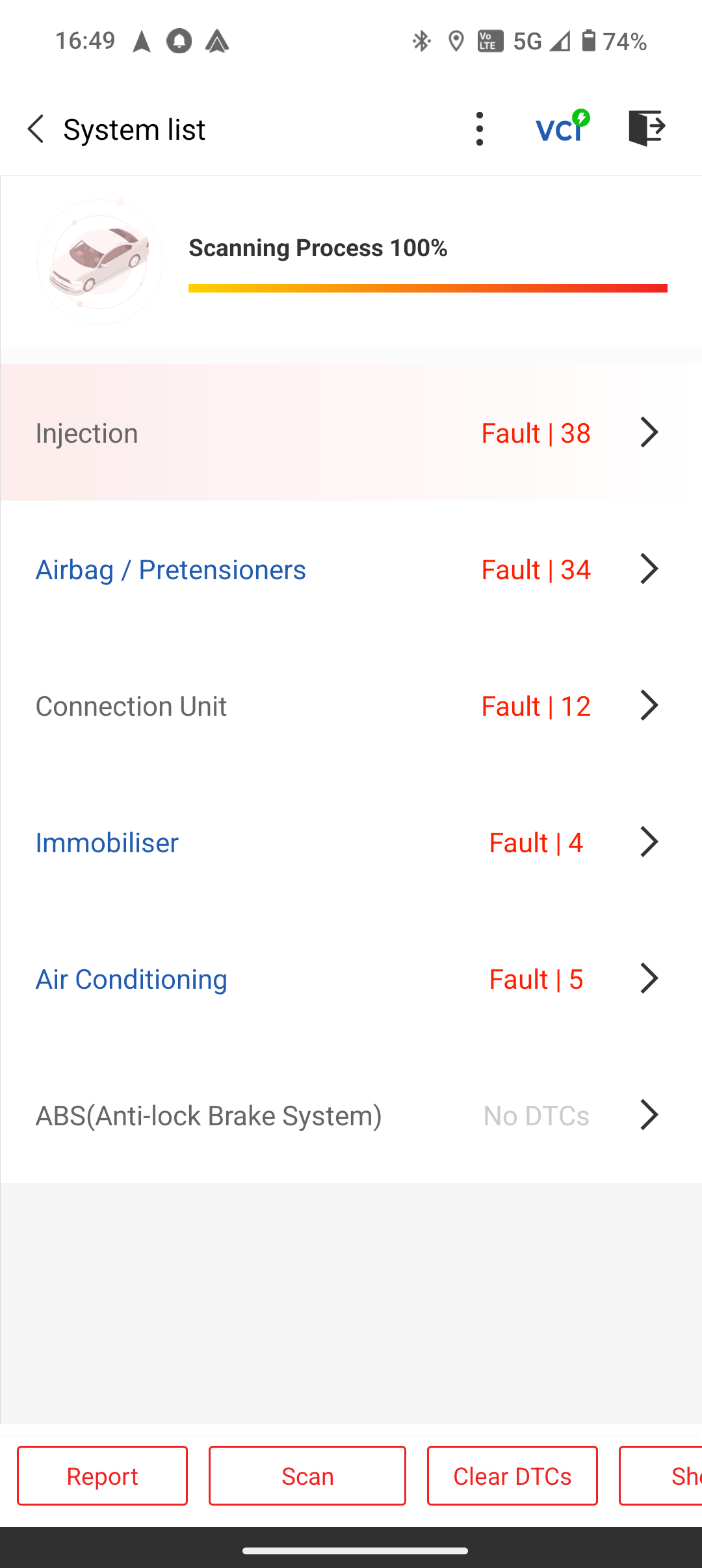The width and height of the screenshot is (702, 1568).
Task: Expand the Injection system chevron
Action: [x=649, y=432]
